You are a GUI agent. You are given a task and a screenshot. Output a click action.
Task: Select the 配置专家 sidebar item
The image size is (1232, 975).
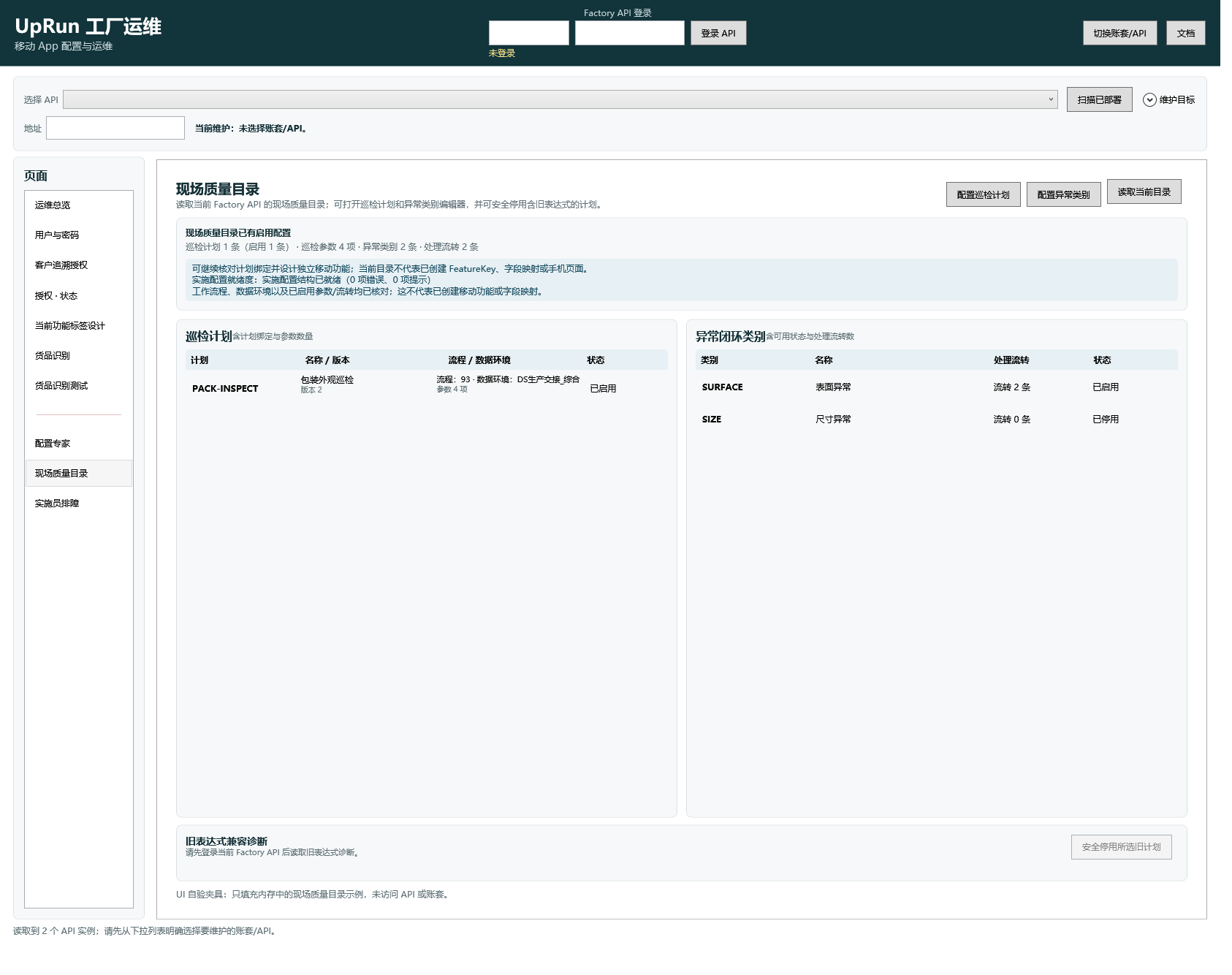point(79,444)
